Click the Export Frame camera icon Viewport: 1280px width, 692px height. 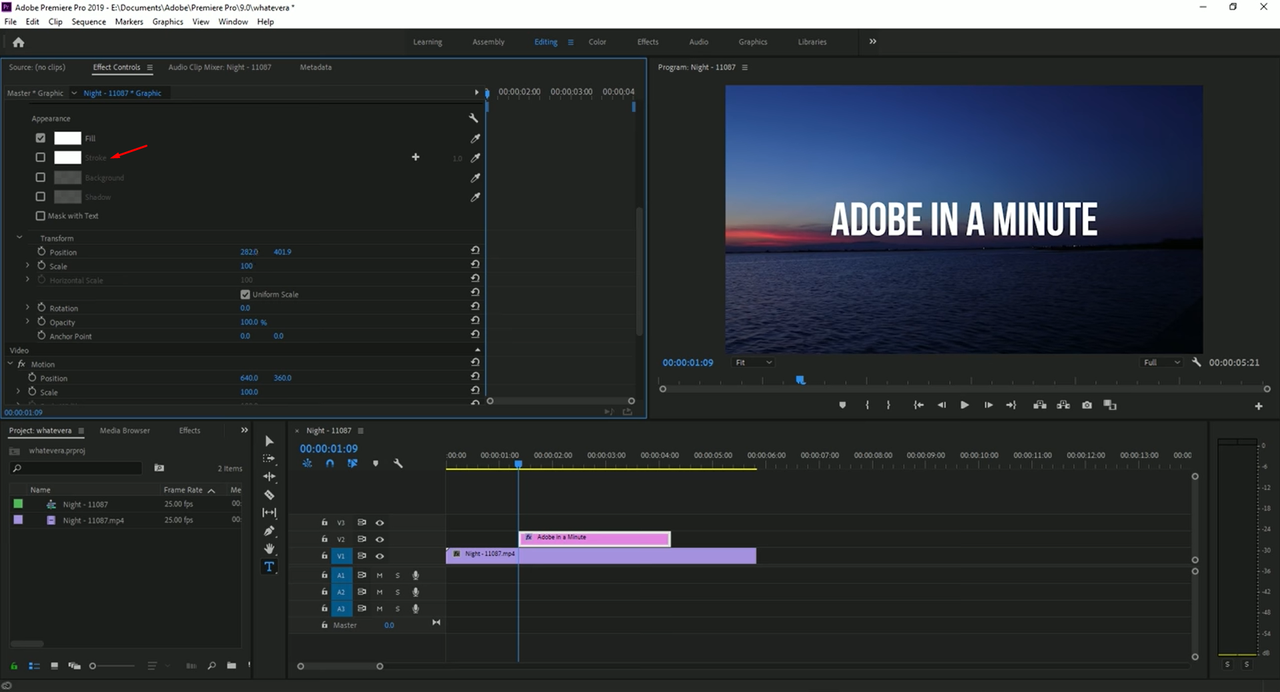click(1087, 405)
